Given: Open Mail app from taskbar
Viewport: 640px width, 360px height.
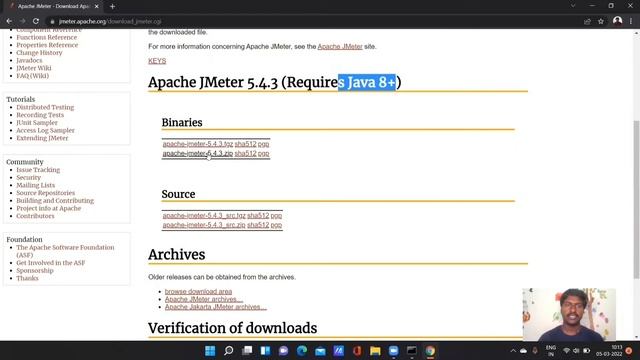Looking at the screenshot, I should click(320, 351).
